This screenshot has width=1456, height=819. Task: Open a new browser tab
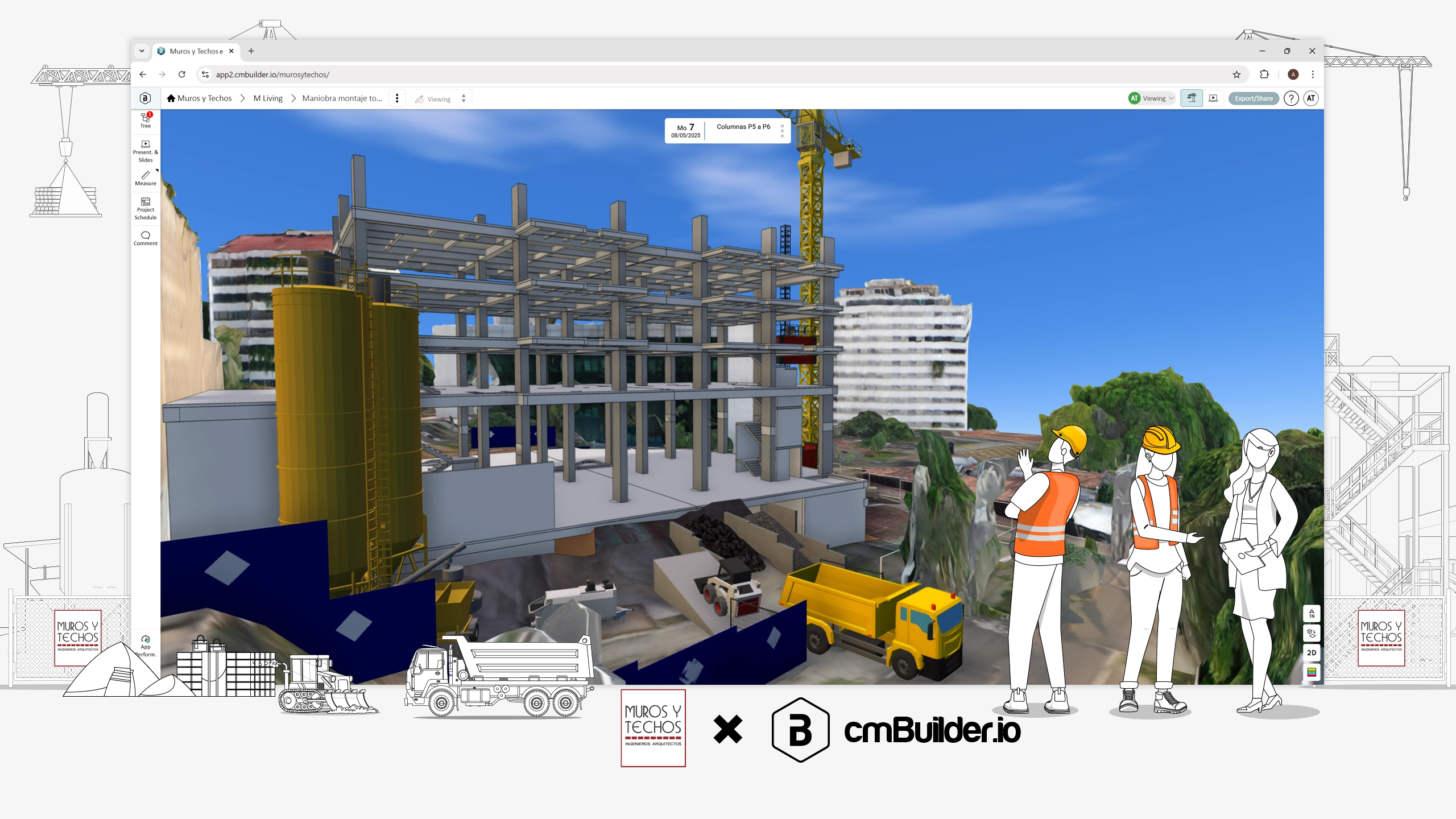point(251,51)
